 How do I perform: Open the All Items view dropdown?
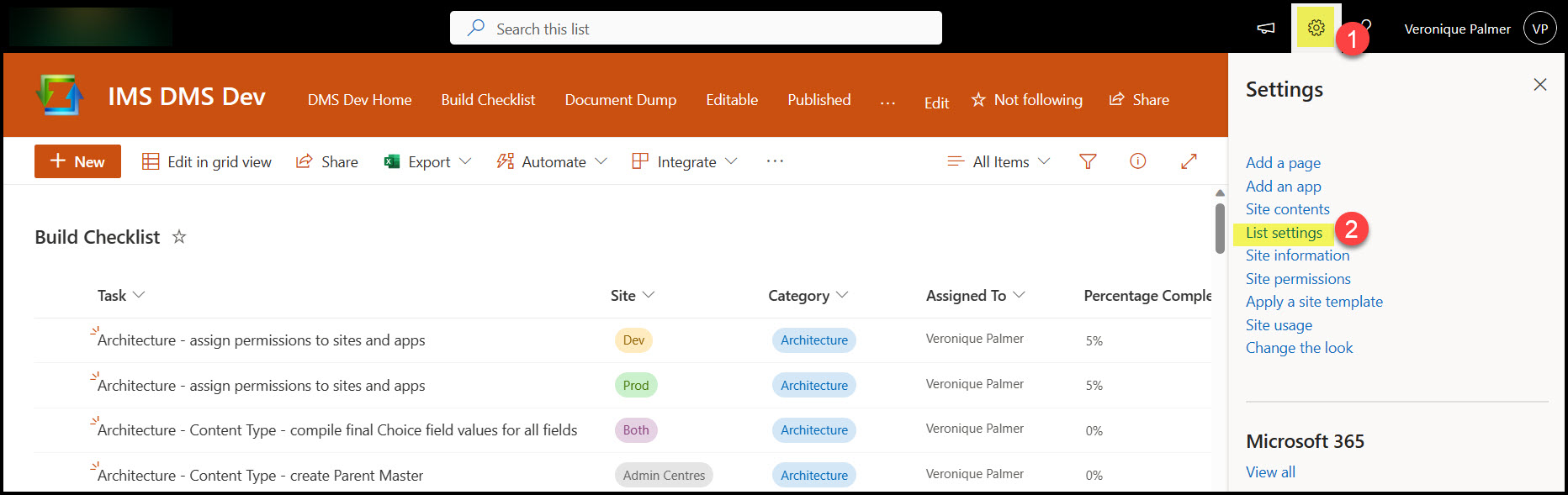pos(999,161)
